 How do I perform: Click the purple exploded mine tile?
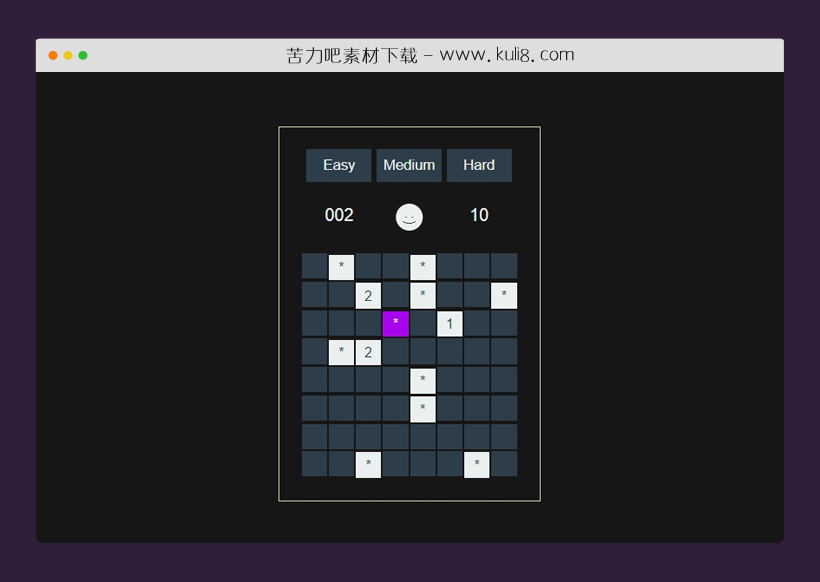point(396,323)
